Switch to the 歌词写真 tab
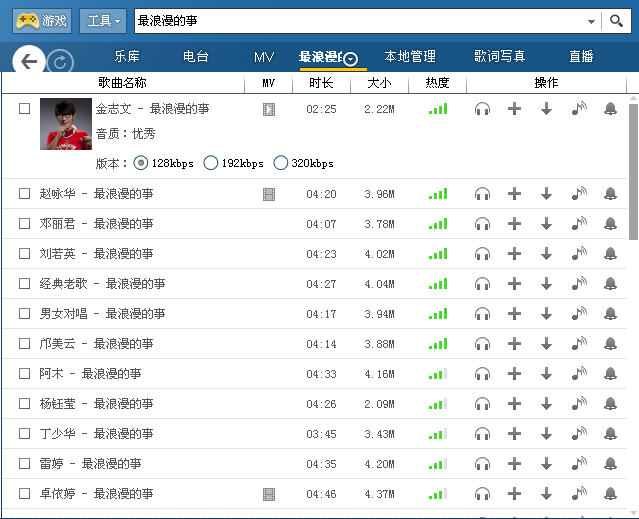The image size is (639, 519). 499,57
